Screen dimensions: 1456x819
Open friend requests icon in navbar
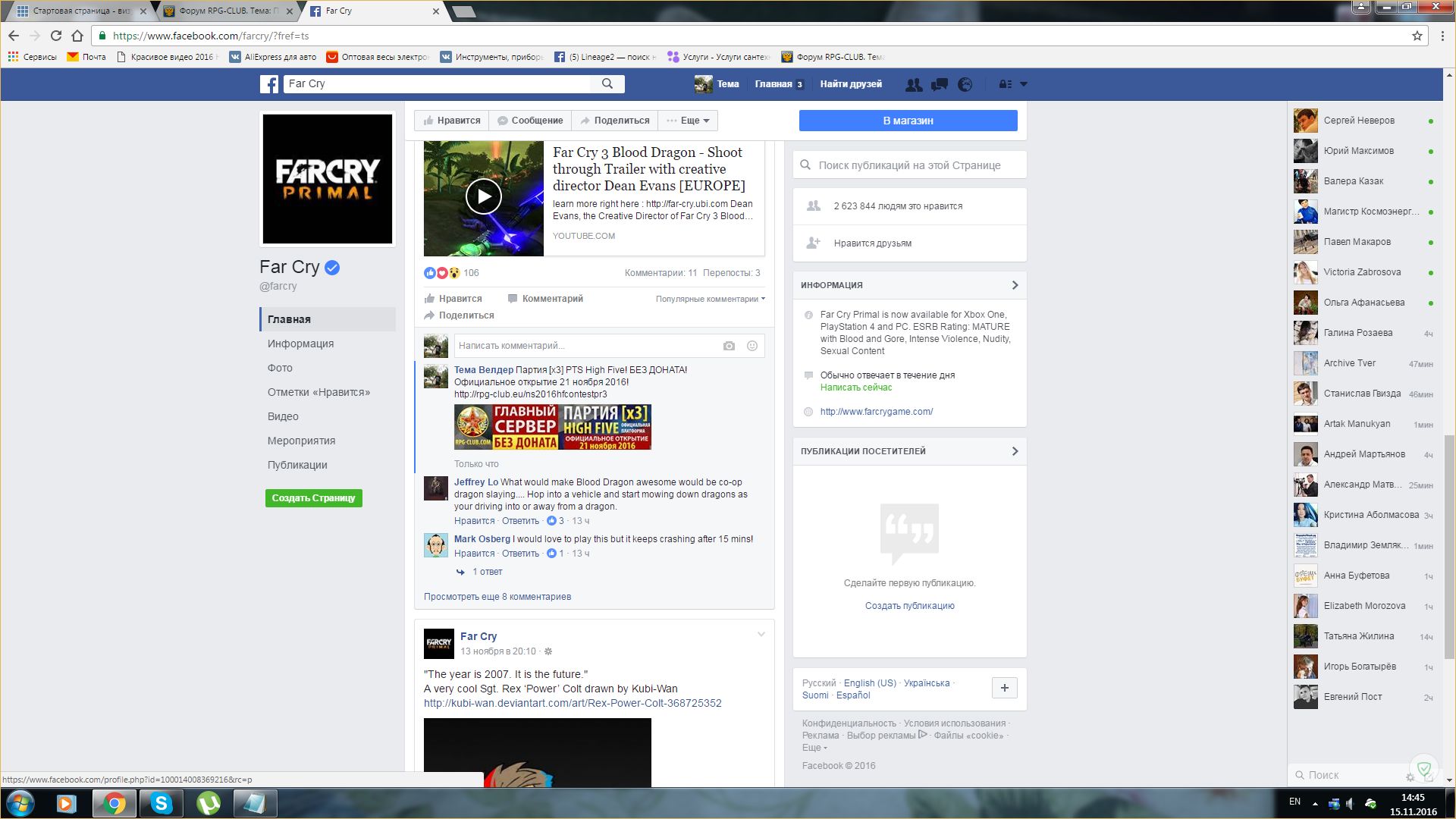[x=914, y=84]
